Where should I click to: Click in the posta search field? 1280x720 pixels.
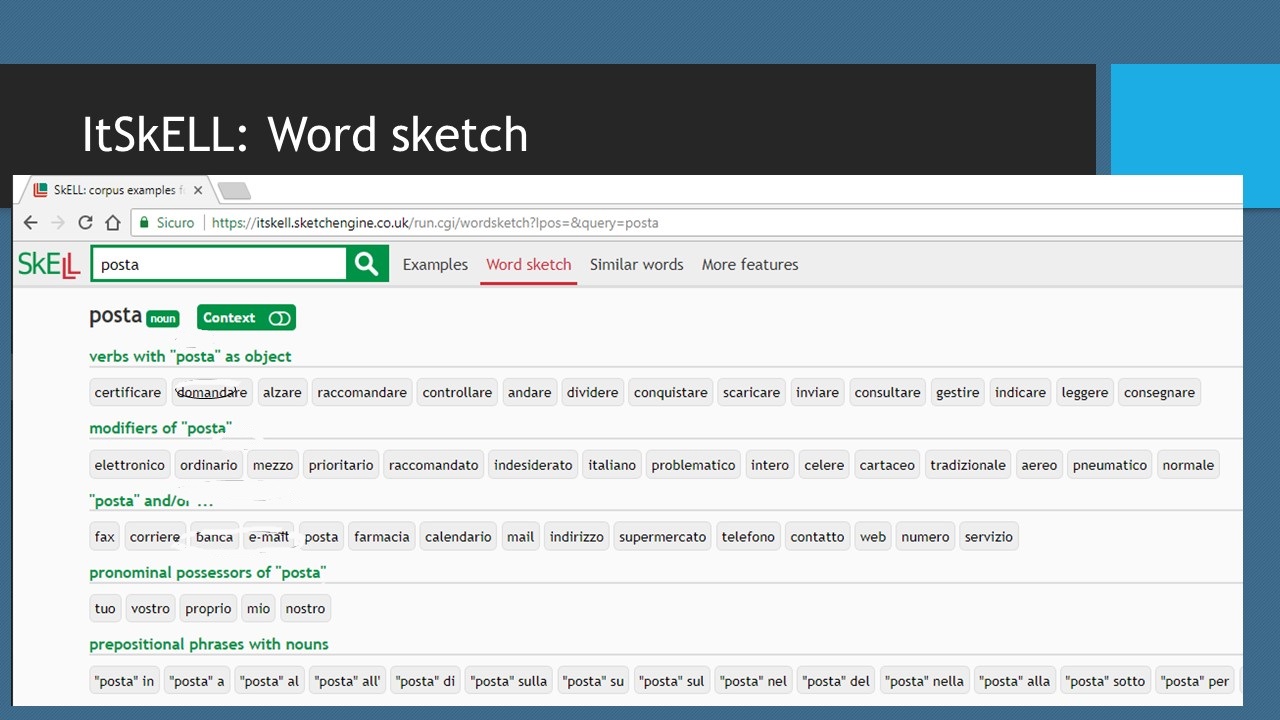click(220, 265)
